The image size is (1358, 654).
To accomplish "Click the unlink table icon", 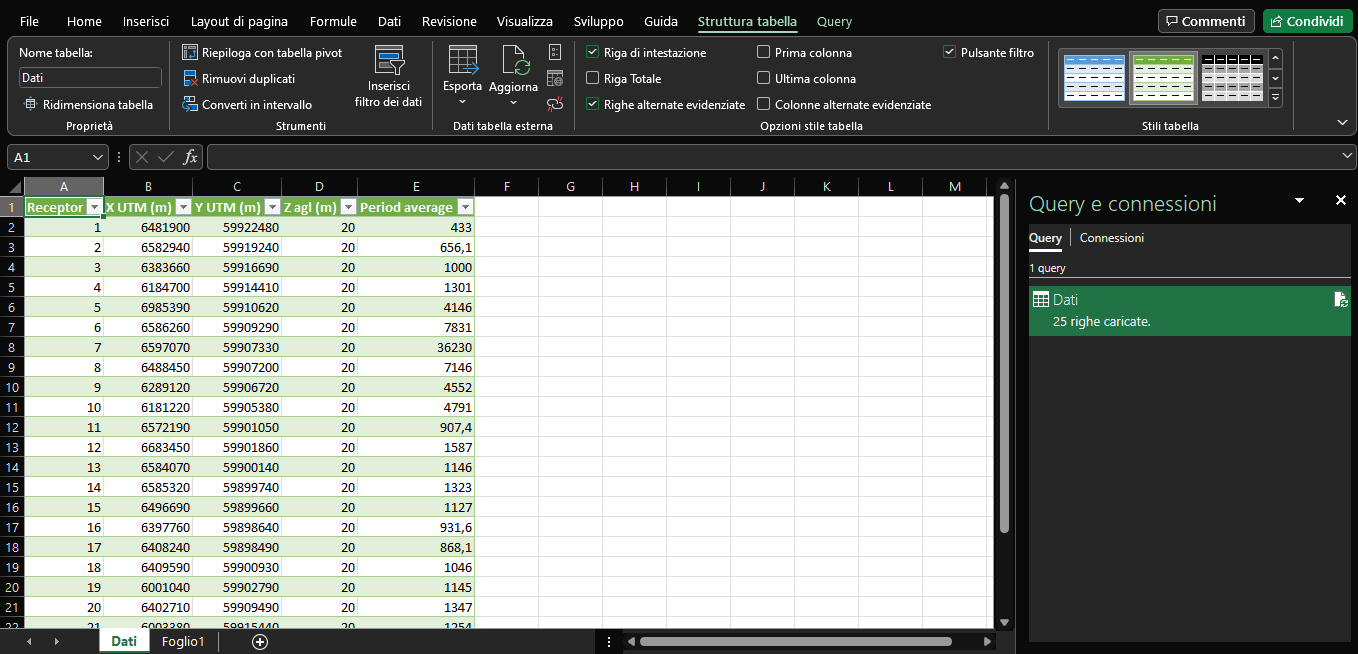I will click(556, 104).
